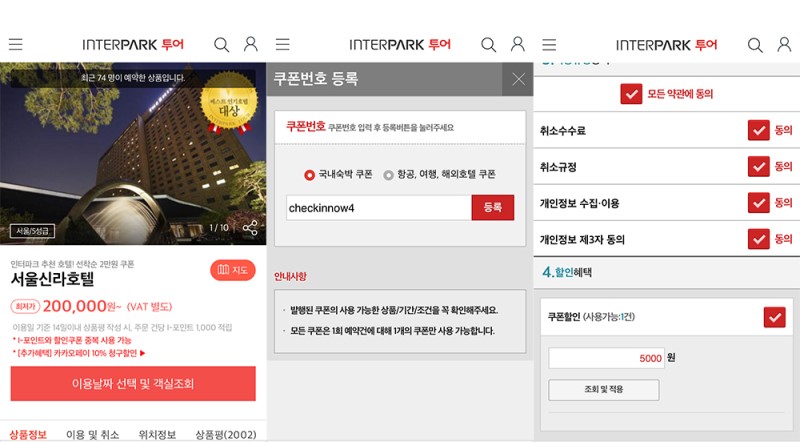This screenshot has height=442, width=800.
Task: Open user profile icon in right agreement screen
Action: coord(784,44)
